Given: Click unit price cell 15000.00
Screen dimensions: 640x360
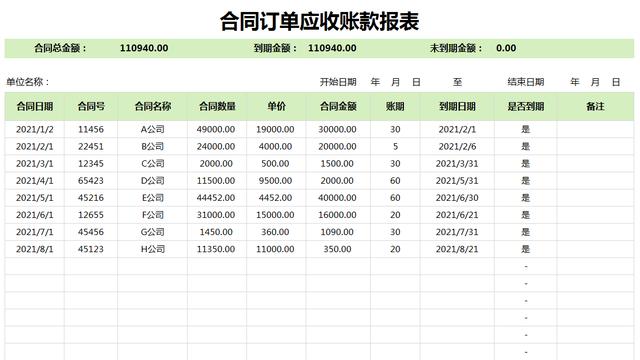Looking at the screenshot, I should pyautogui.click(x=275, y=215).
